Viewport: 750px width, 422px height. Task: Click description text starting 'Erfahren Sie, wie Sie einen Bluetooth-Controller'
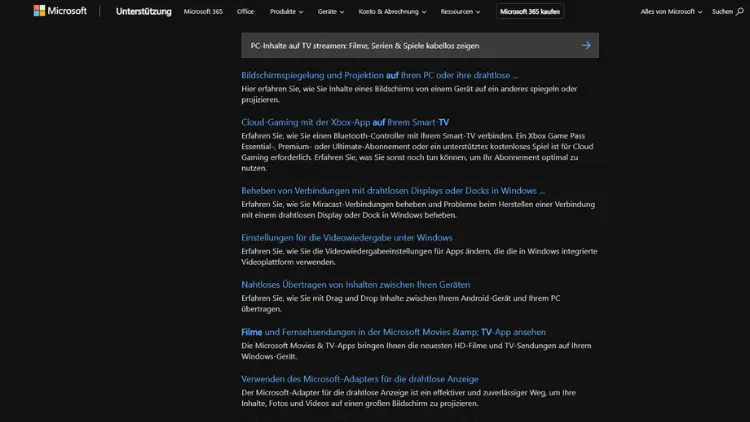(417, 152)
